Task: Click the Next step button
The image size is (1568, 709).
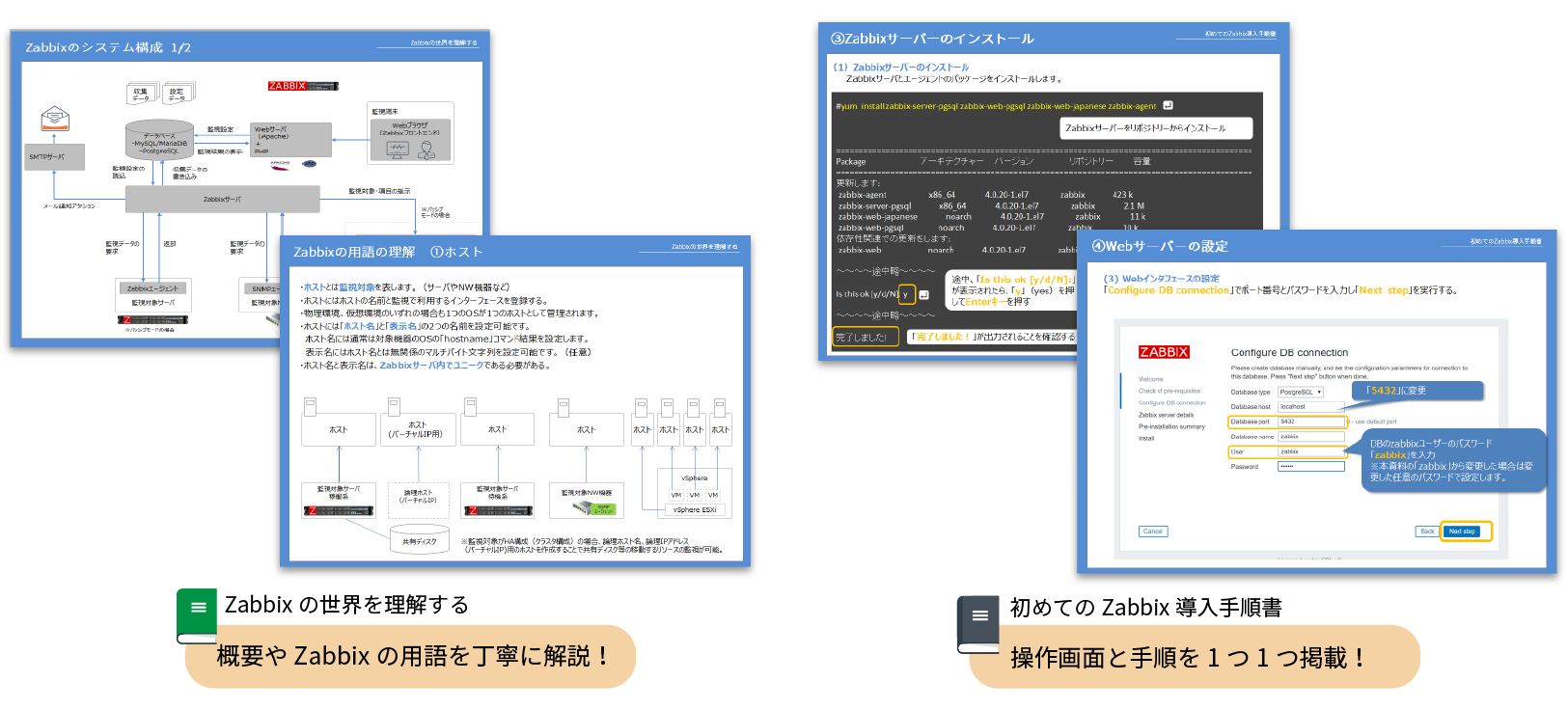Action: click(1462, 532)
